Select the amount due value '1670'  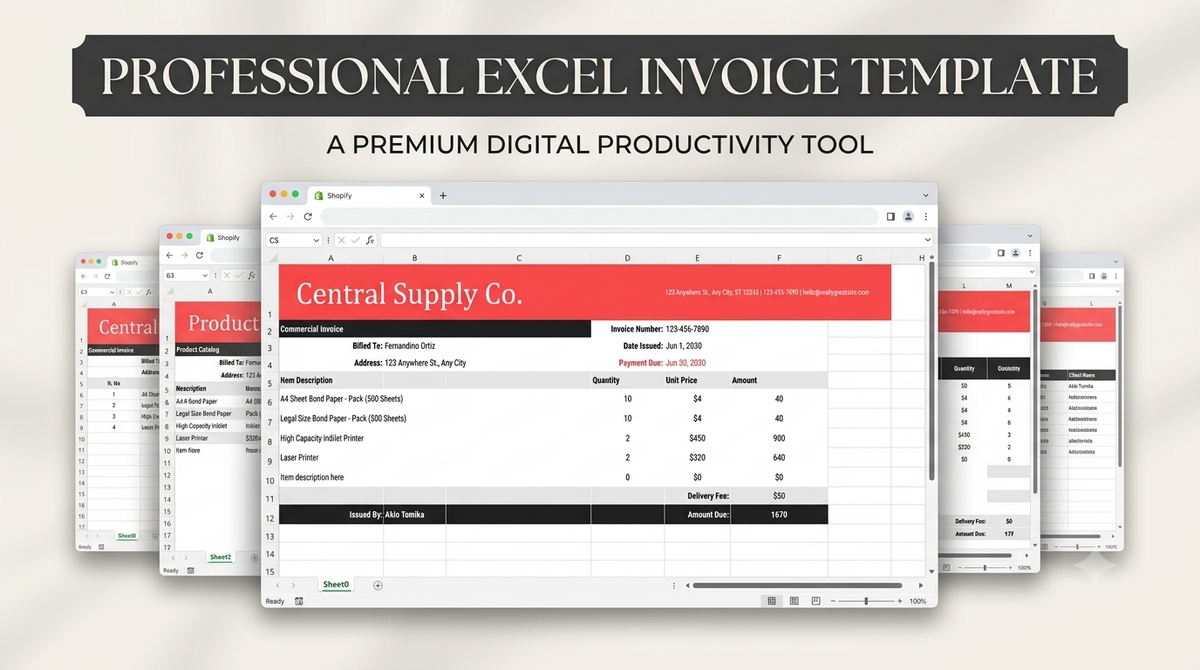[779, 514]
